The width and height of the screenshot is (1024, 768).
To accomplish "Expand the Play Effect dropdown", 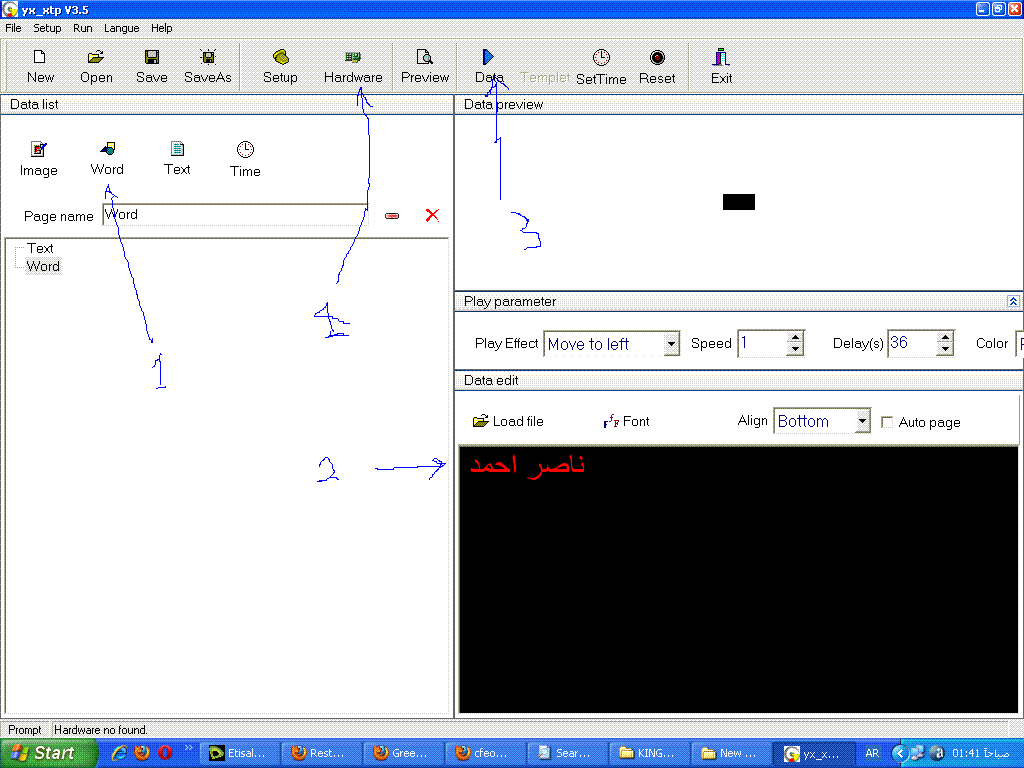I will pyautogui.click(x=671, y=344).
